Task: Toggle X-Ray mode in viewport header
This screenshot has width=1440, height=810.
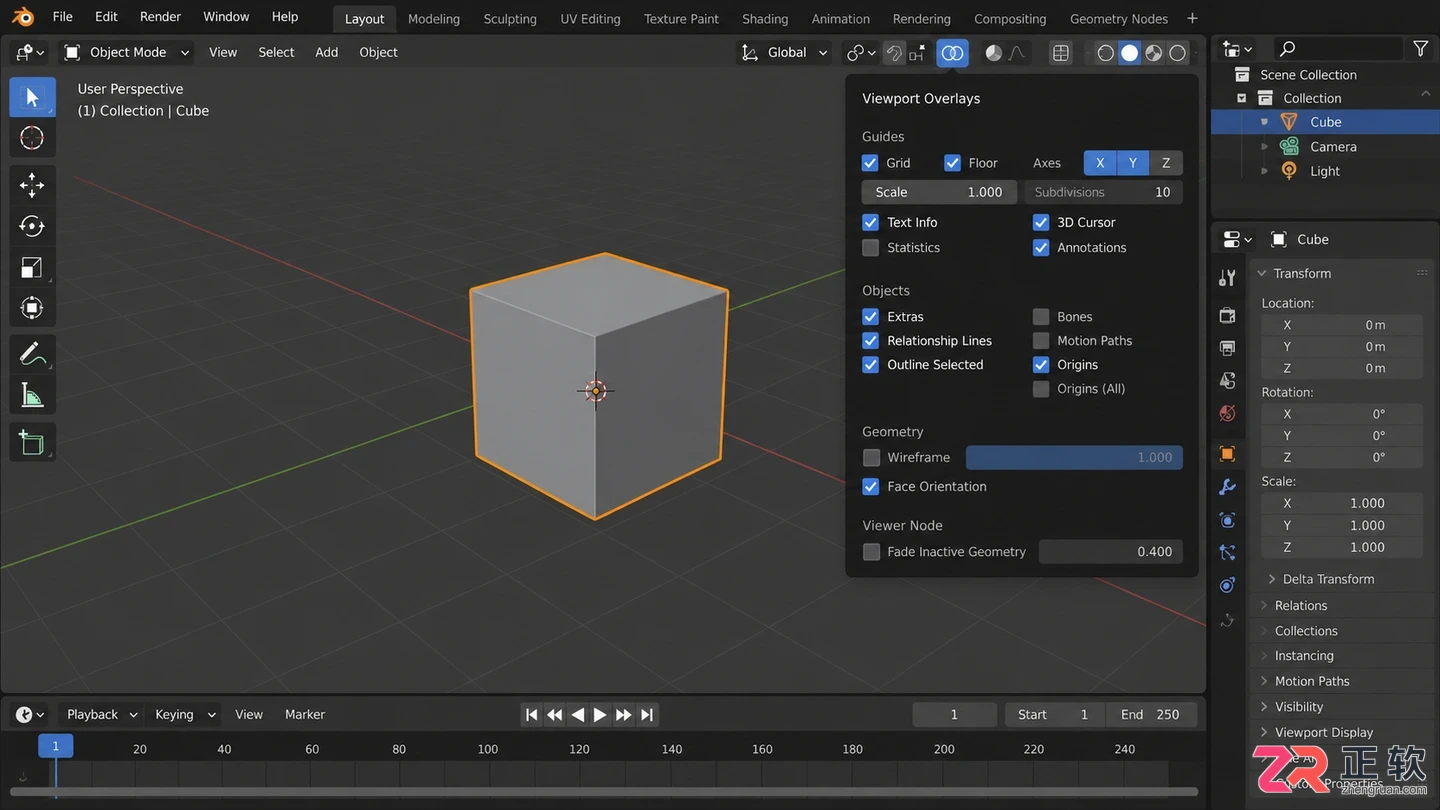Action: pos(1061,52)
